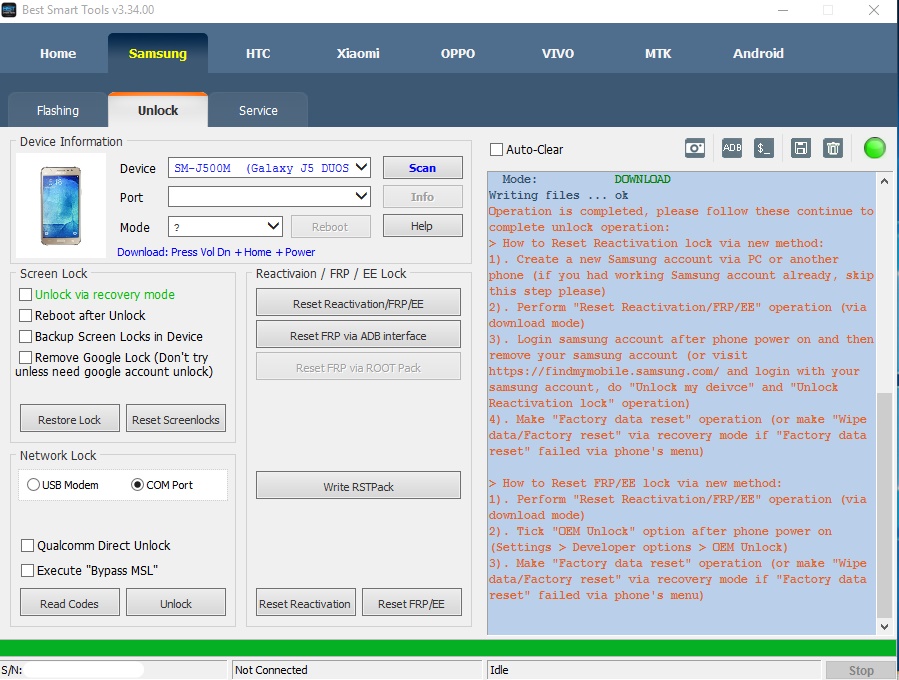Click Reset Screenlocks
The image size is (899, 680).
click(175, 419)
